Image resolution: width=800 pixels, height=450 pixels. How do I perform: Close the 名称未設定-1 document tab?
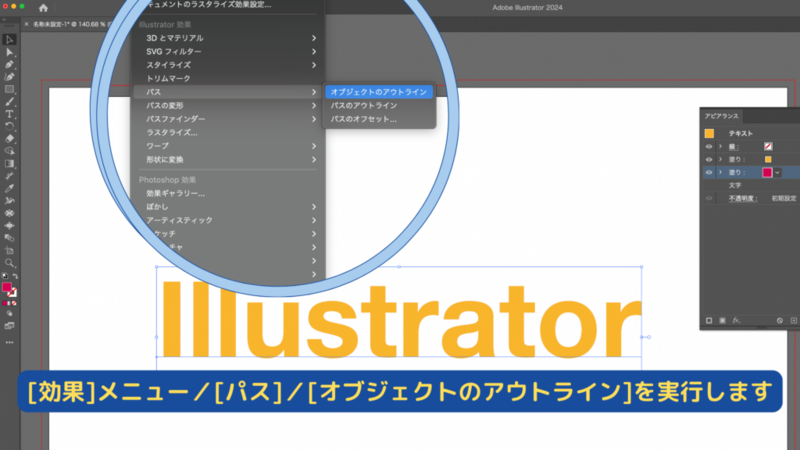[27, 24]
